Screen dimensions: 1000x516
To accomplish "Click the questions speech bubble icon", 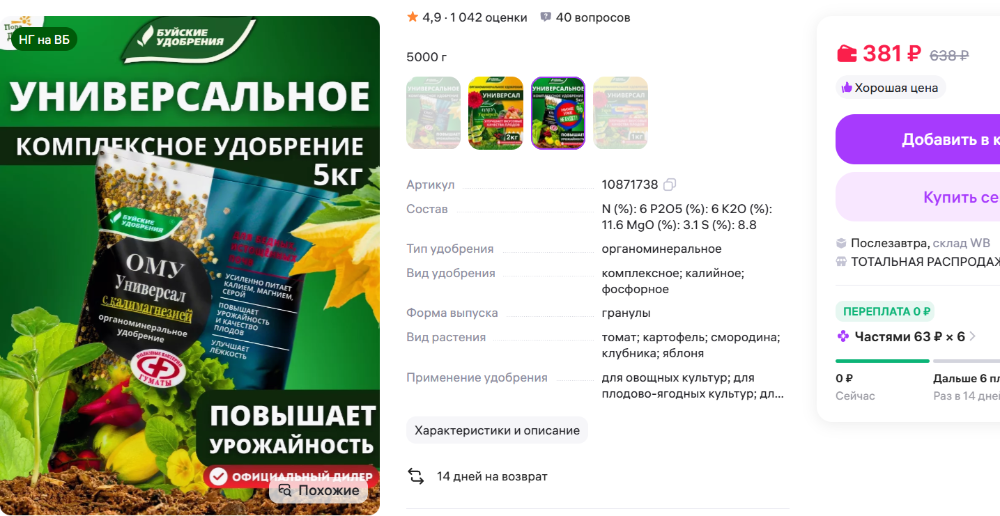I will (545, 17).
